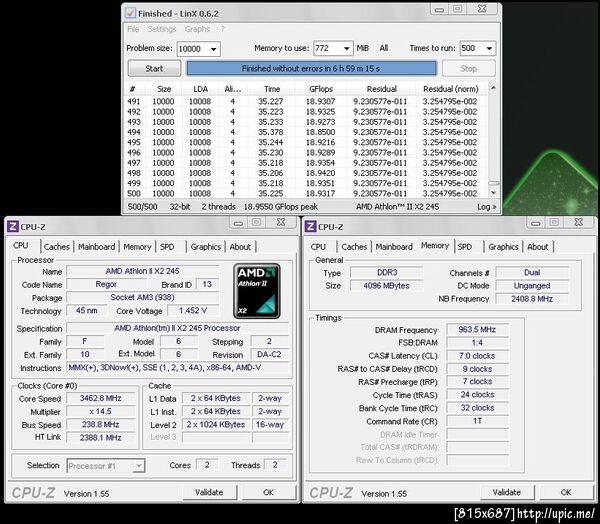600x524 pixels.
Task: Close the LinX window
Action: pos(482,9)
